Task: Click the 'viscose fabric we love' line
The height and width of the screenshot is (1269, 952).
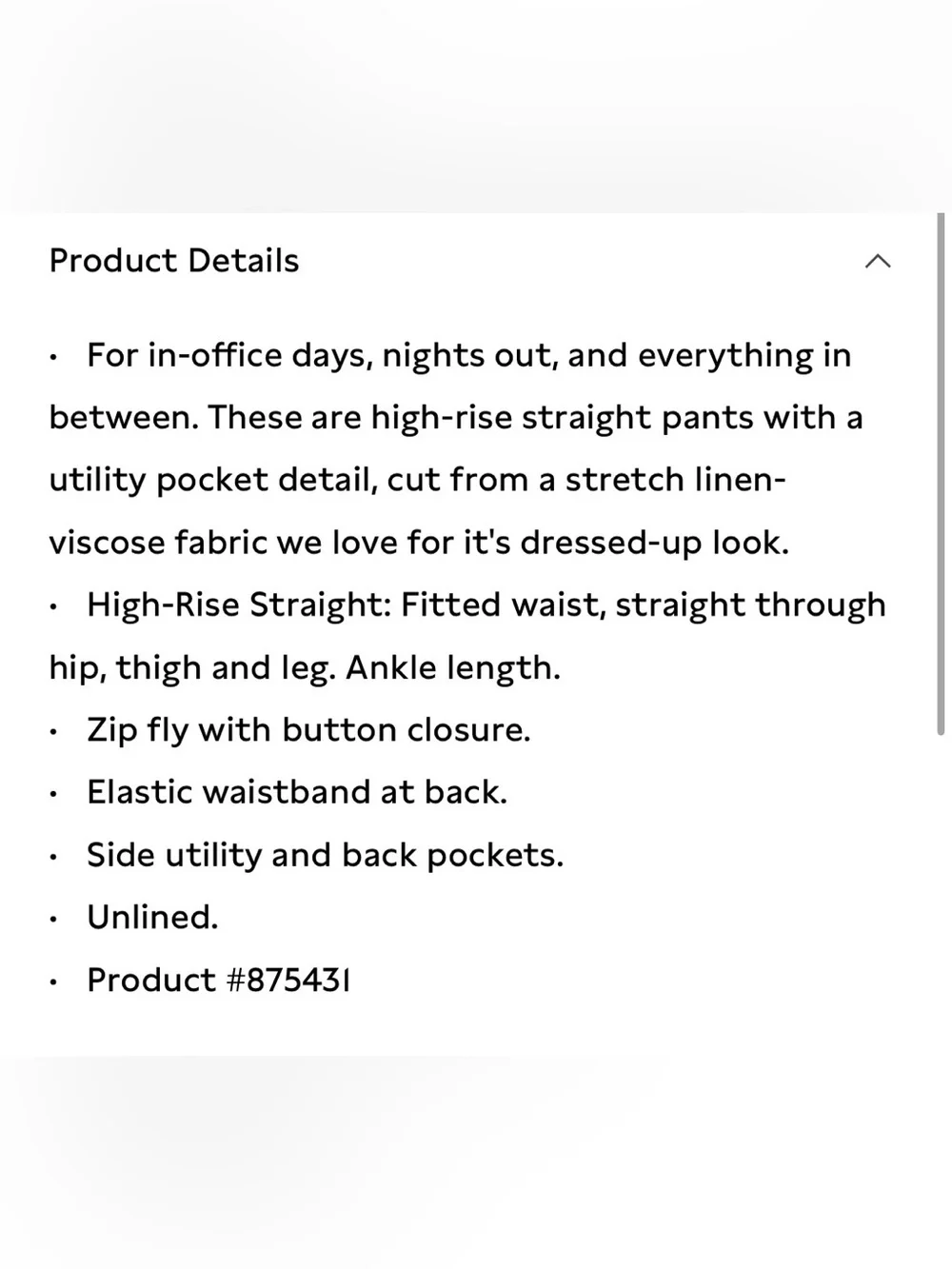Action: (x=419, y=543)
